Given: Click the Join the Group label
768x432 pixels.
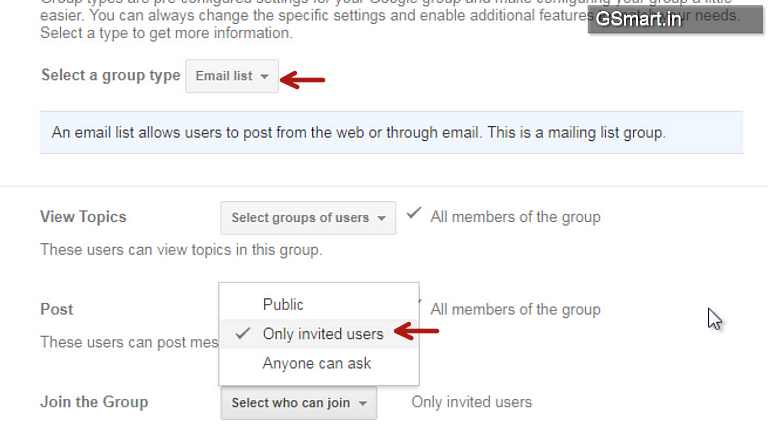Looking at the screenshot, I should coord(94,402).
